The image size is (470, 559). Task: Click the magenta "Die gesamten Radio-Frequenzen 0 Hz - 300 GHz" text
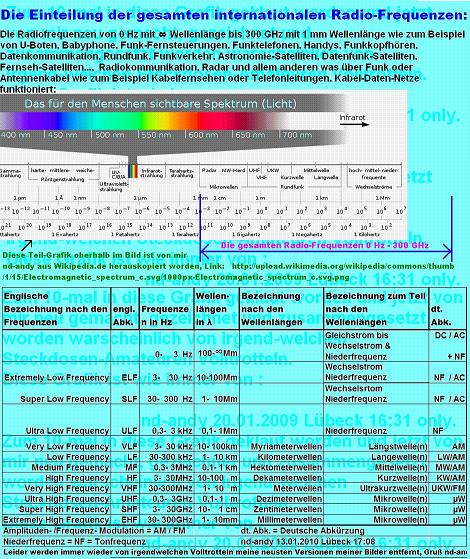click(325, 245)
